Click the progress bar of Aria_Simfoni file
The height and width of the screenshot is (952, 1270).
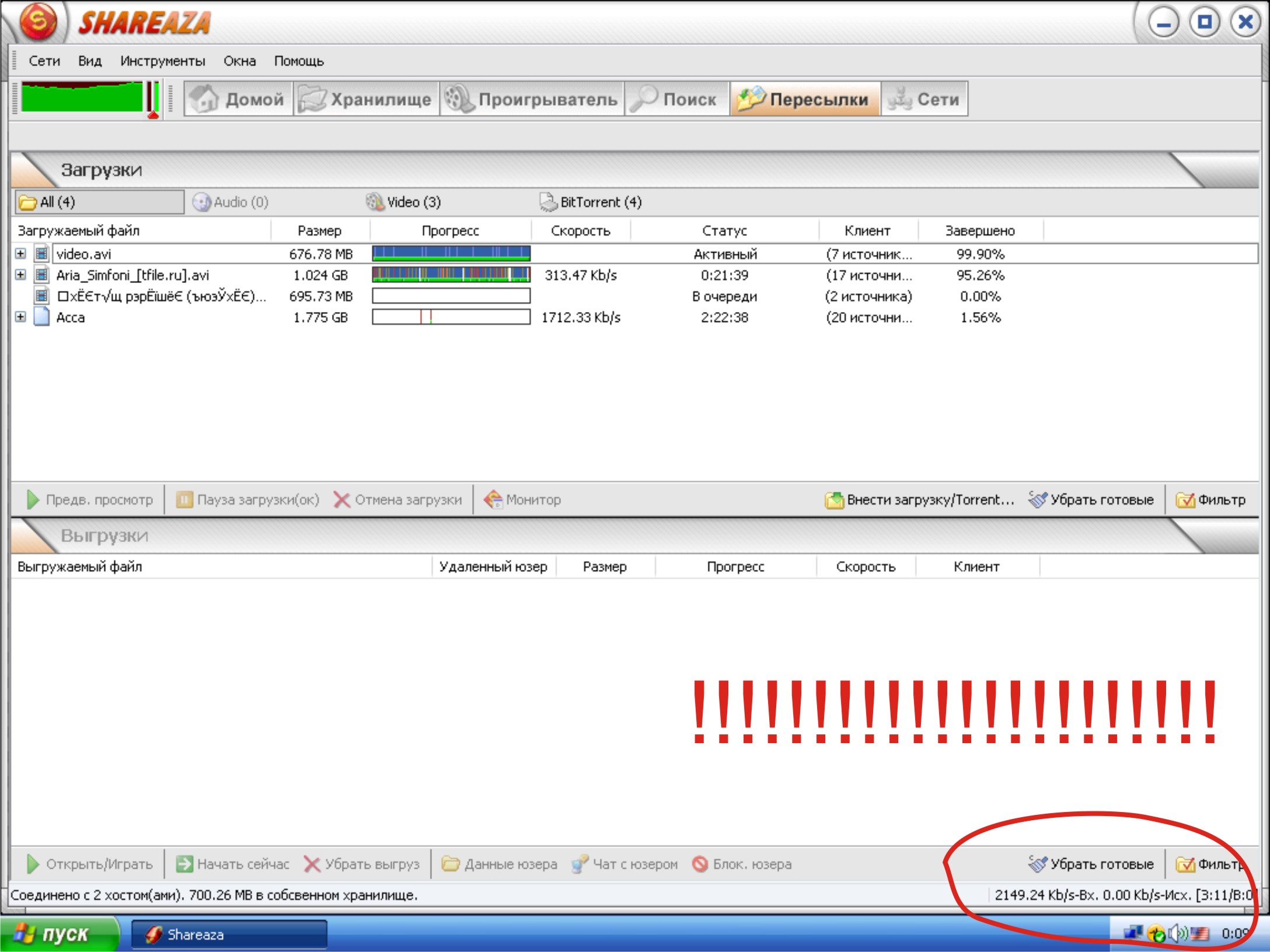tap(451, 275)
